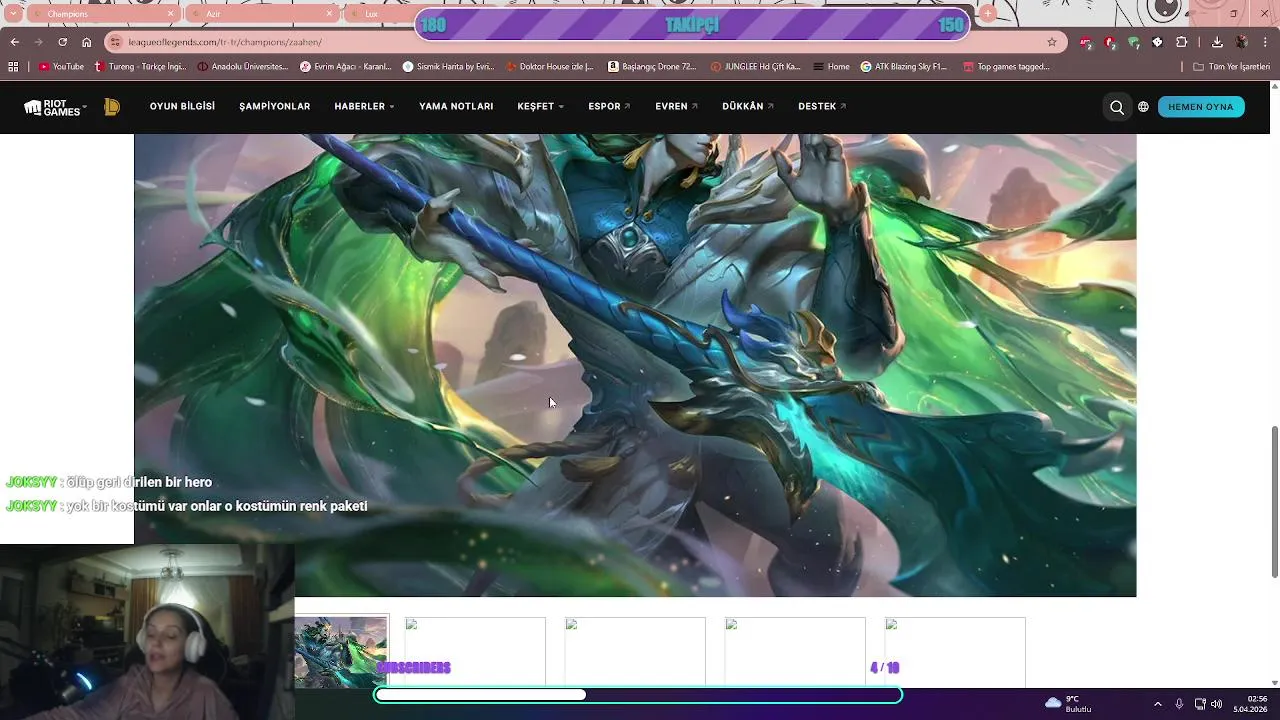Show hidden tray icons chevron
The height and width of the screenshot is (720, 1280).
tap(1158, 704)
